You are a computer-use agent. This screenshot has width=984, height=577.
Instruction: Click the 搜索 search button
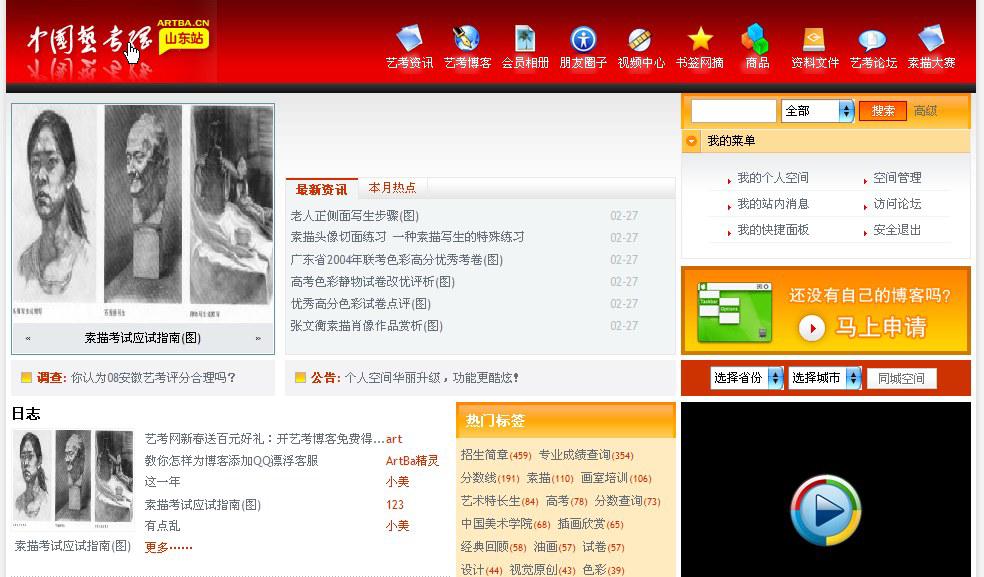point(882,111)
